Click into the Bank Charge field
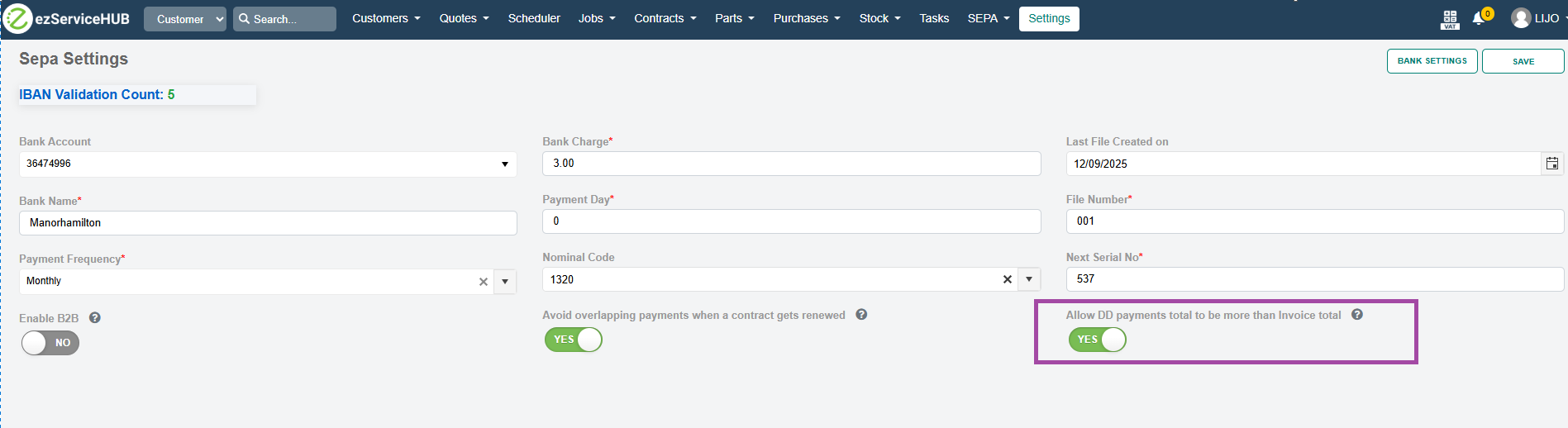1568x428 pixels. [x=791, y=164]
